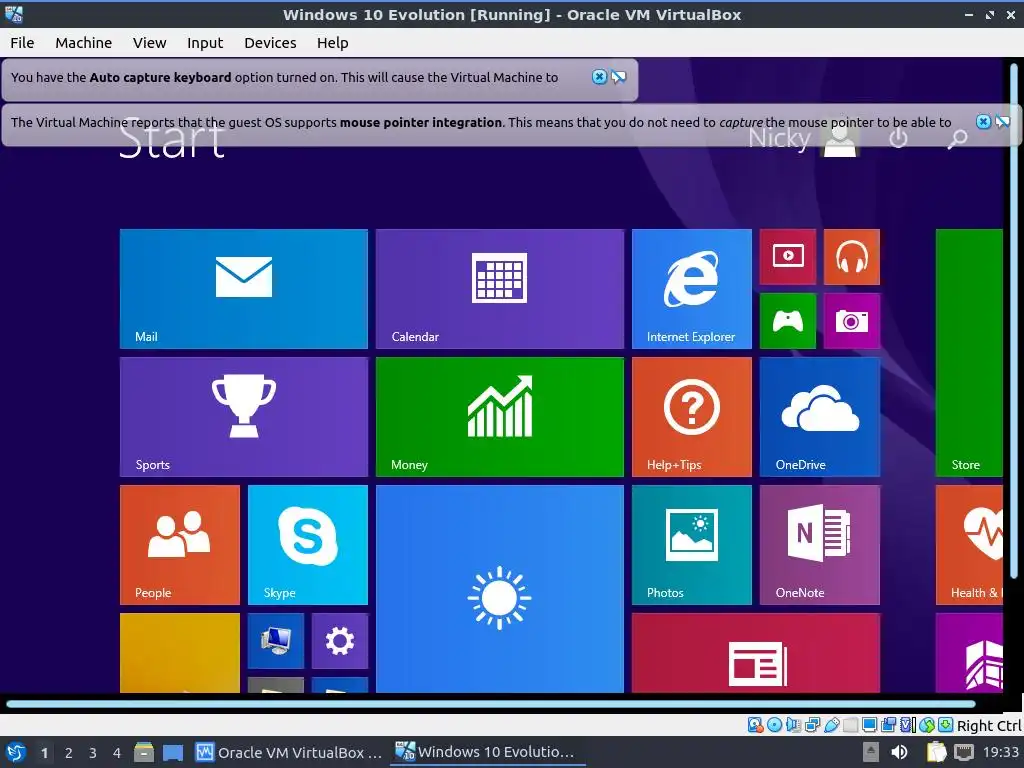Image resolution: width=1024 pixels, height=768 pixels.
Task: Click the CPU virtualization status icon
Action: (x=908, y=725)
